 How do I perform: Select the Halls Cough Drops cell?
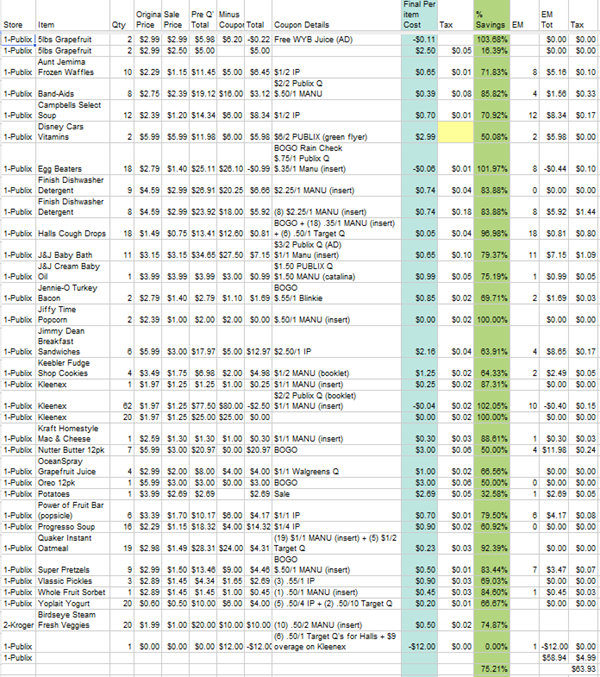point(73,228)
